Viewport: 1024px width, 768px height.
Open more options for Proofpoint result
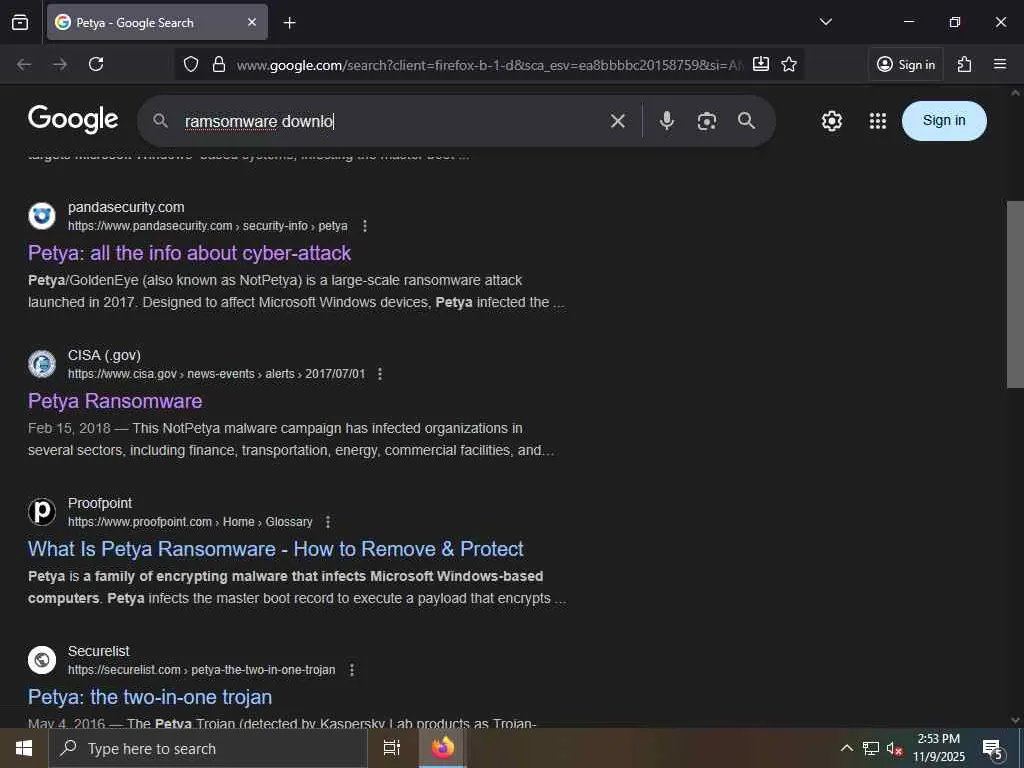328,522
